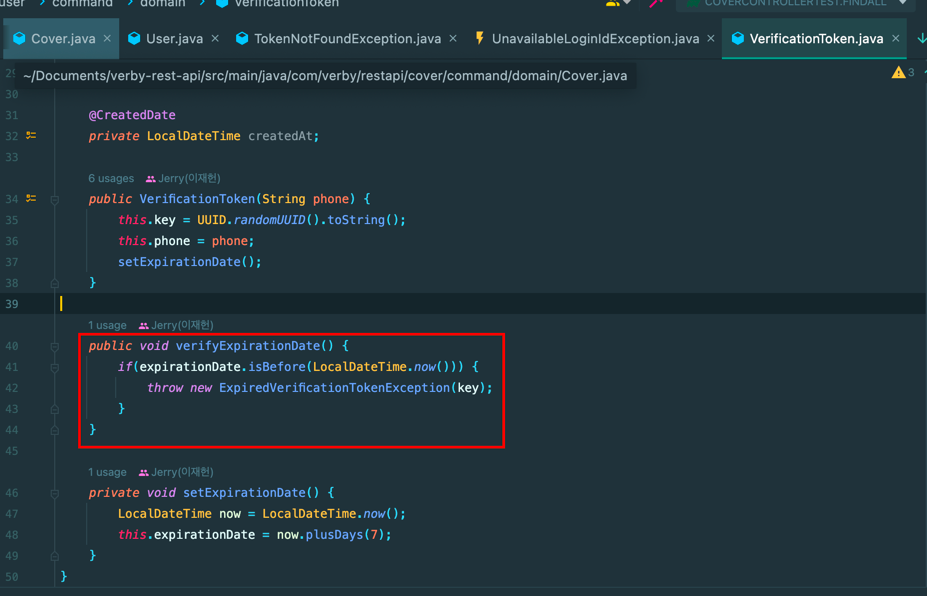The height and width of the screenshot is (596, 927).
Task: Click the Jerry author hint above setExpirationDate
Action: pyautogui.click(x=176, y=472)
